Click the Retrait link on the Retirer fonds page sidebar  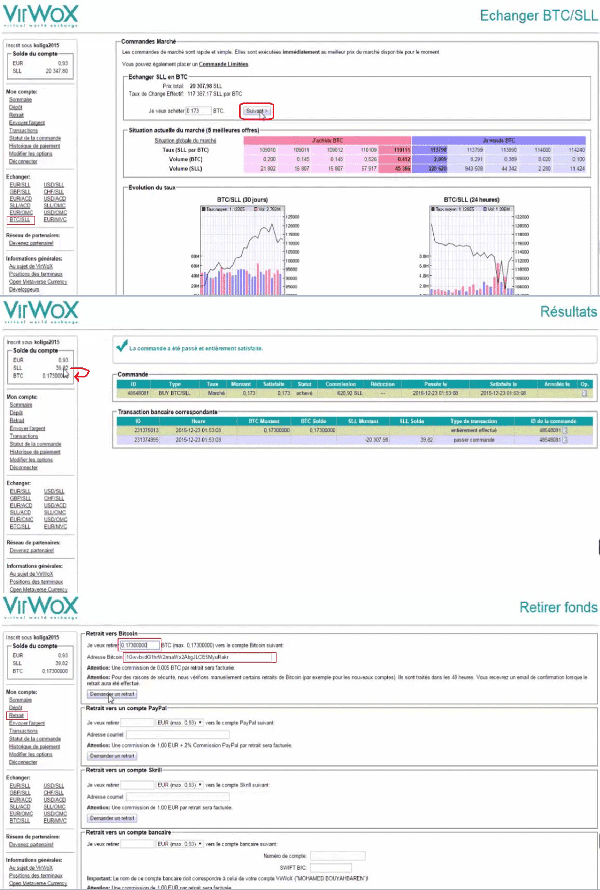[16, 715]
